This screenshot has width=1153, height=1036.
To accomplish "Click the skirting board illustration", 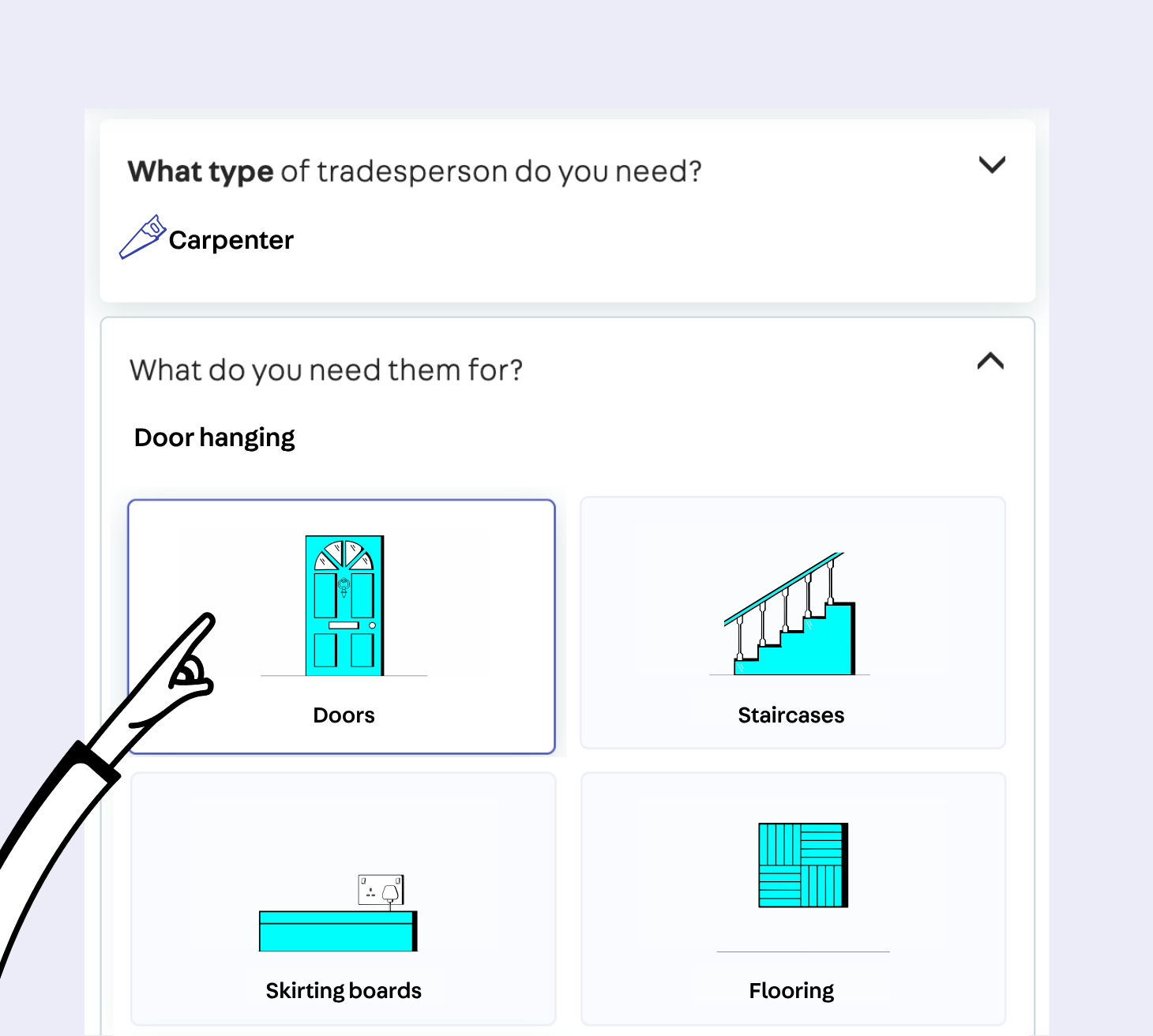I will (x=337, y=931).
